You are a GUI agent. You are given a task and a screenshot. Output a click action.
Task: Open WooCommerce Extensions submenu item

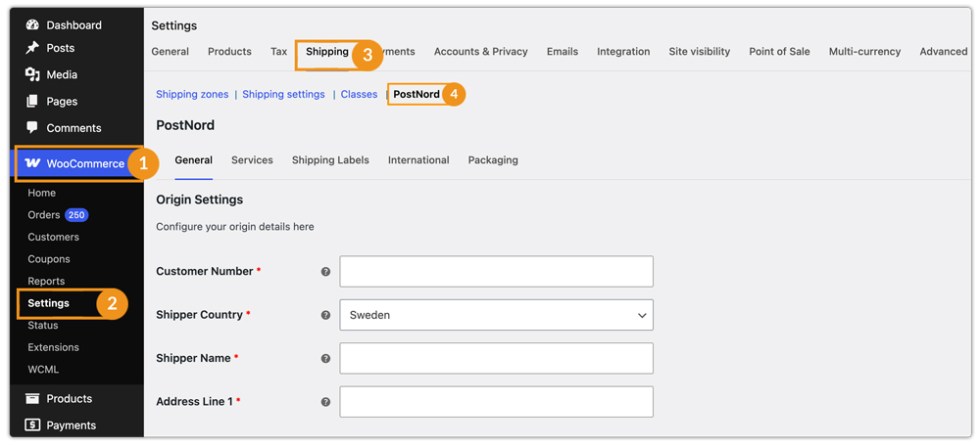[x=53, y=347]
